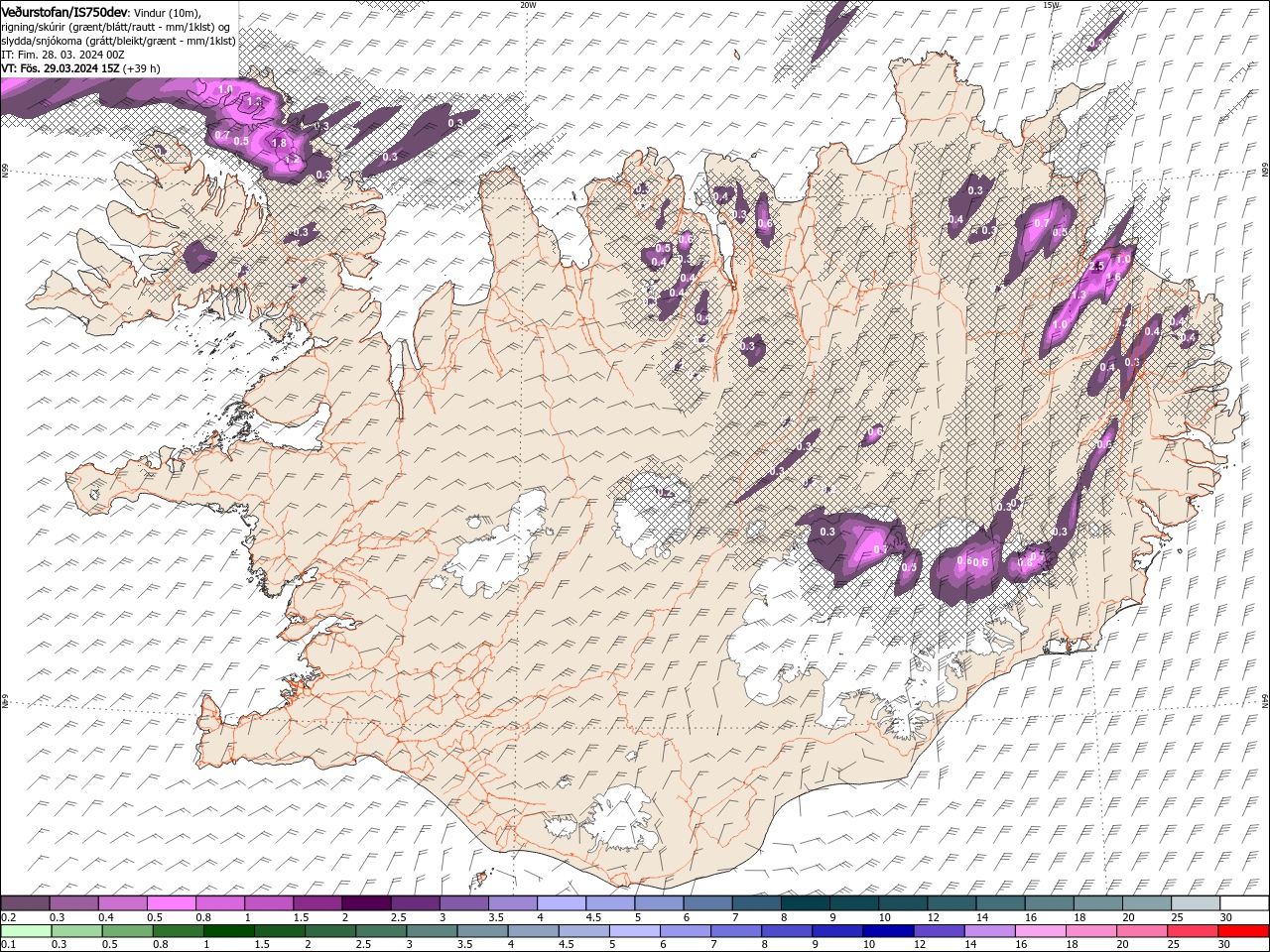
Task: Pick the pale green bottom-row swatch between 0.1 and 0.3
Action: coord(26,930)
